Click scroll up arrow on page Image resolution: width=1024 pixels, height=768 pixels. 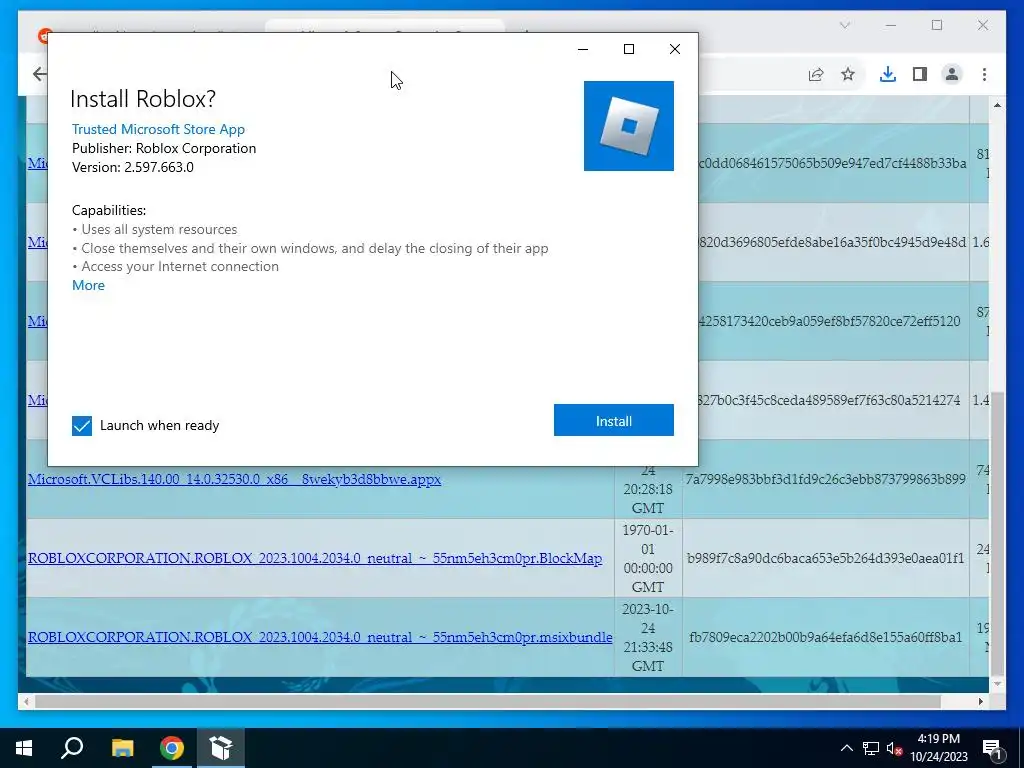tap(997, 104)
